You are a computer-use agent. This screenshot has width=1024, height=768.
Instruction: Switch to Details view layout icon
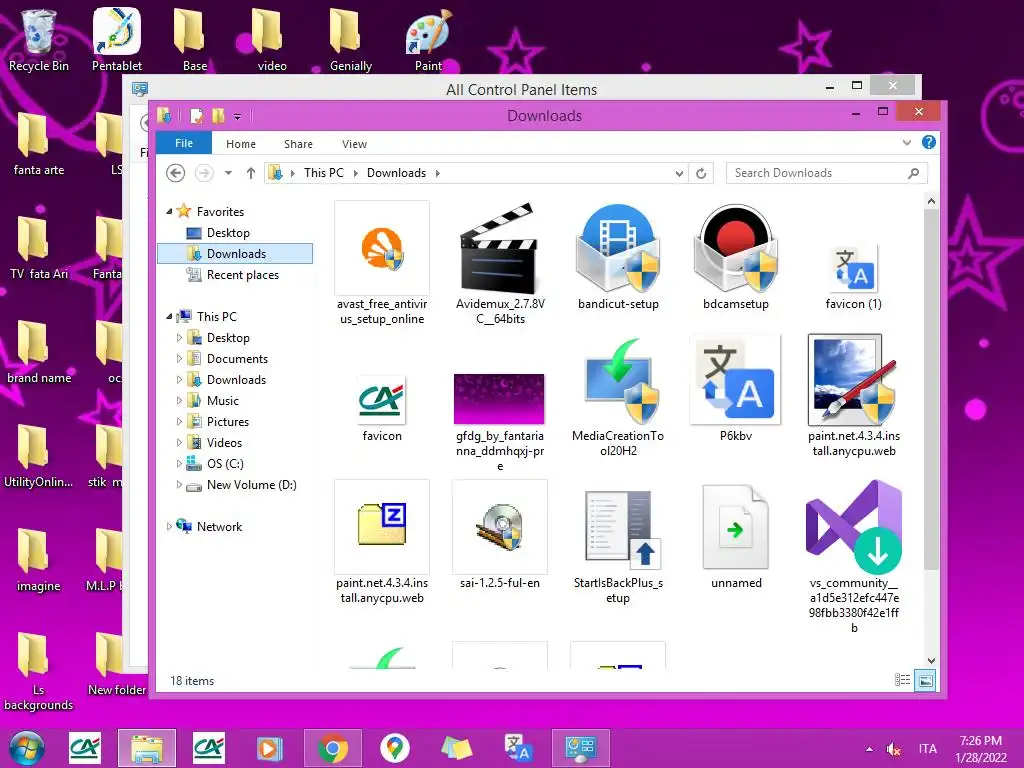coord(903,680)
